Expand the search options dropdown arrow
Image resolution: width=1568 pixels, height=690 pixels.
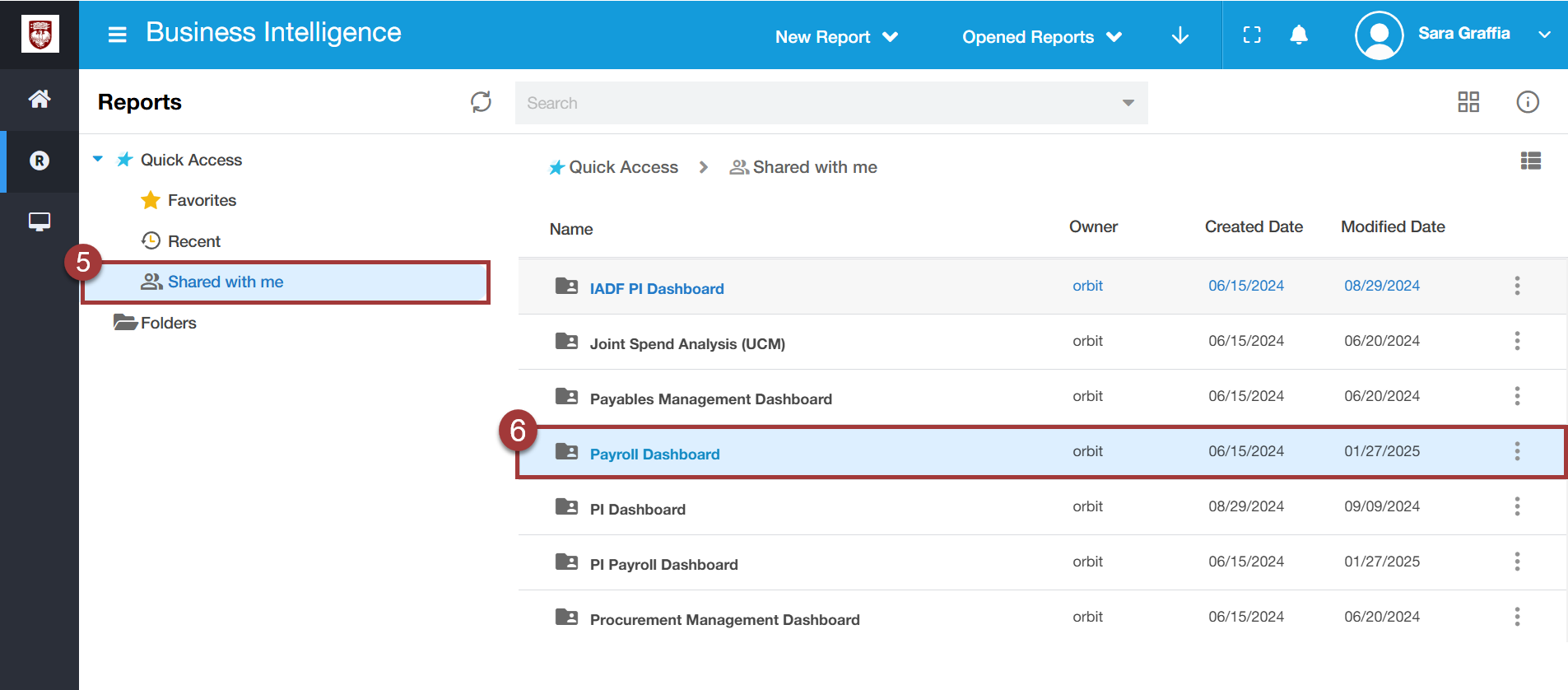(x=1128, y=103)
